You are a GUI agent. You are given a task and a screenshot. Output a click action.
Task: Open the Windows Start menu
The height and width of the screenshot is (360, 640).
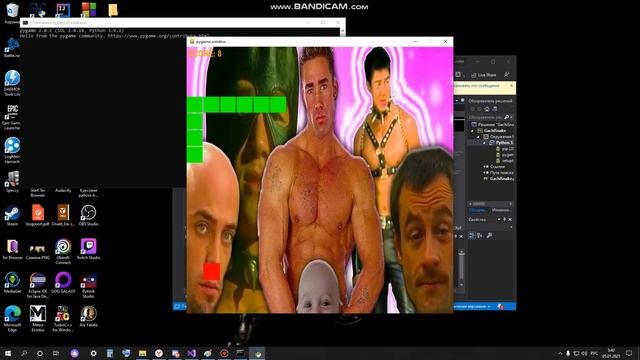click(8, 353)
